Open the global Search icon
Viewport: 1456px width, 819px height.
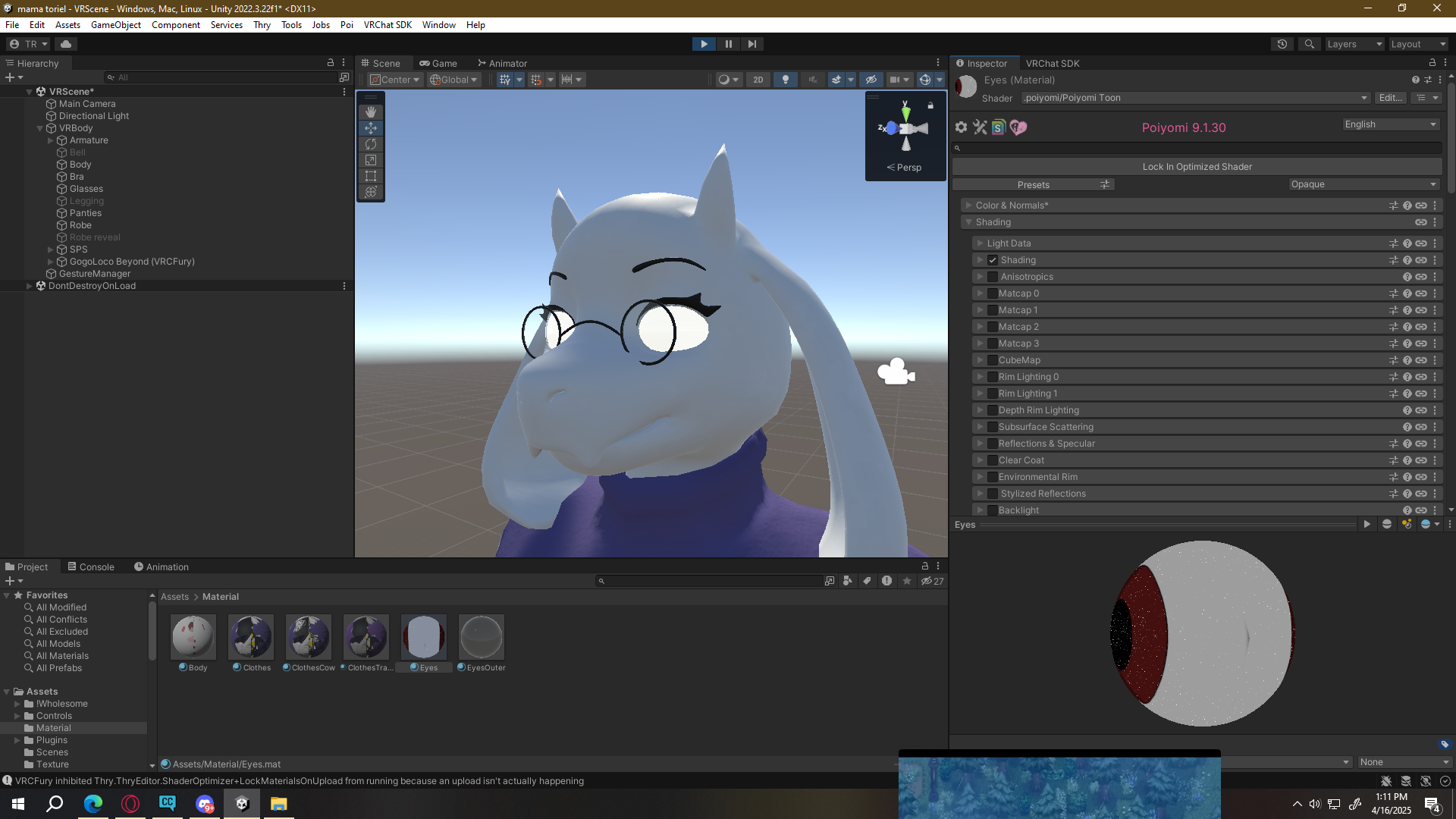(x=1310, y=44)
